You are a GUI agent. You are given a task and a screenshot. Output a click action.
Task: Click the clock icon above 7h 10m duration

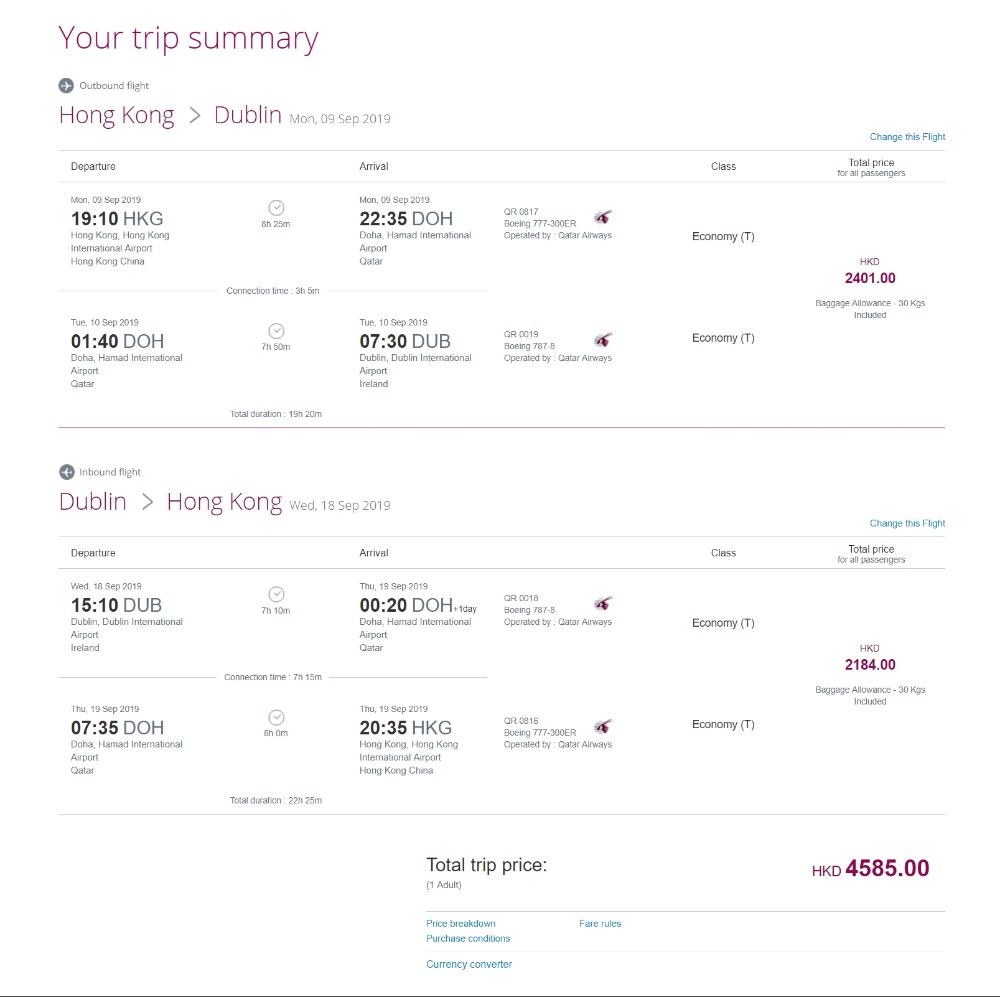(277, 594)
